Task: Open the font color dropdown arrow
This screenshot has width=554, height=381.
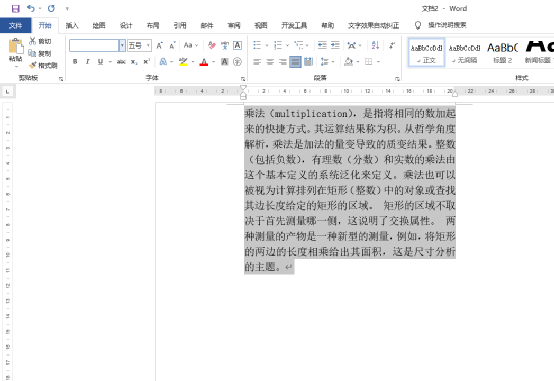Action: coord(213,62)
